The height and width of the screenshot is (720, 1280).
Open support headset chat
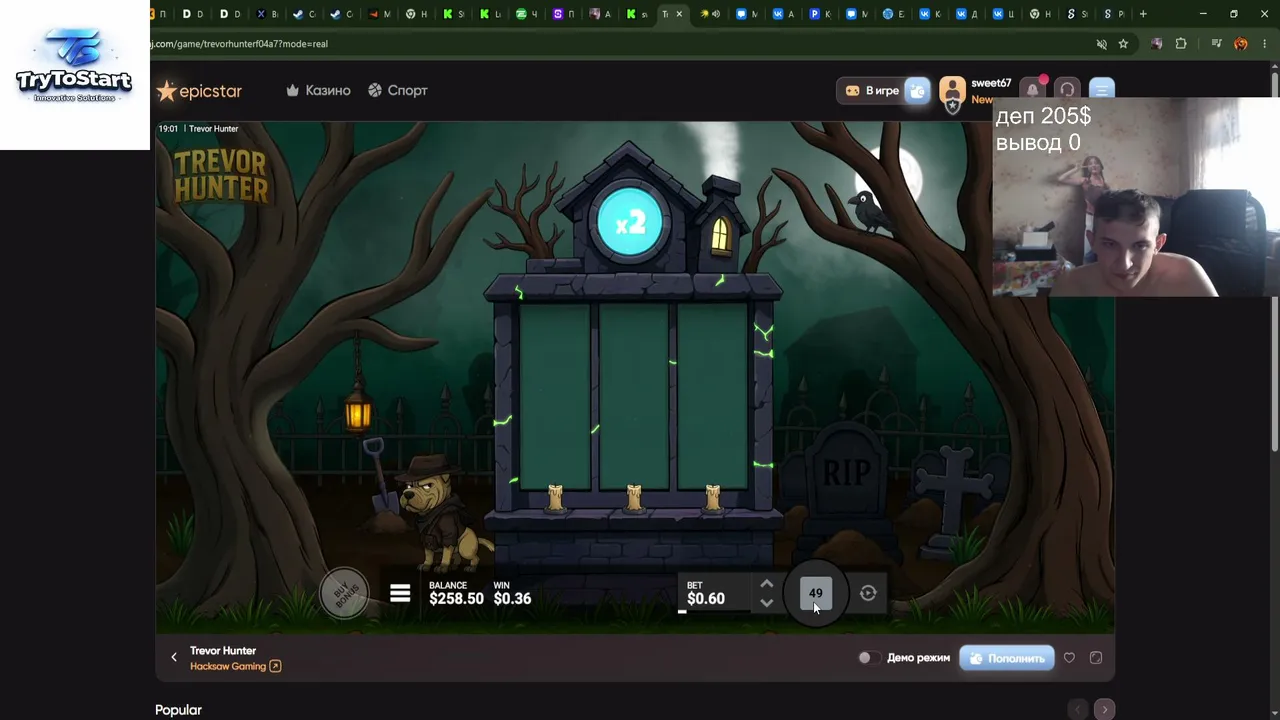[1067, 91]
